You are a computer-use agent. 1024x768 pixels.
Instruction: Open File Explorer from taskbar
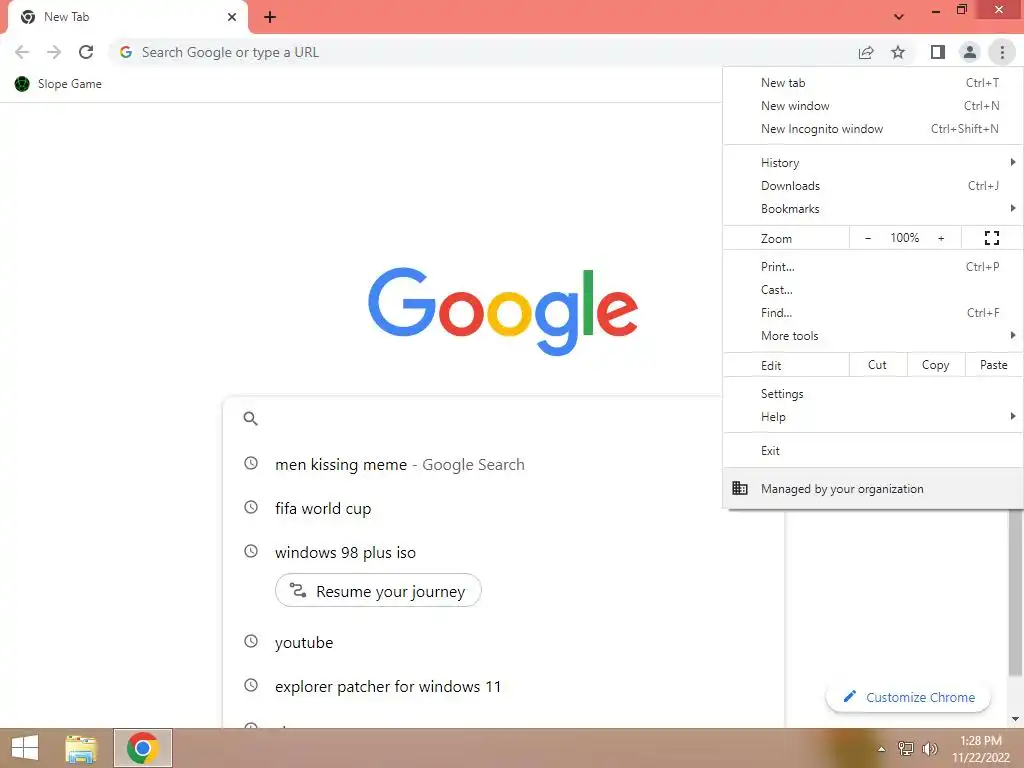point(81,748)
